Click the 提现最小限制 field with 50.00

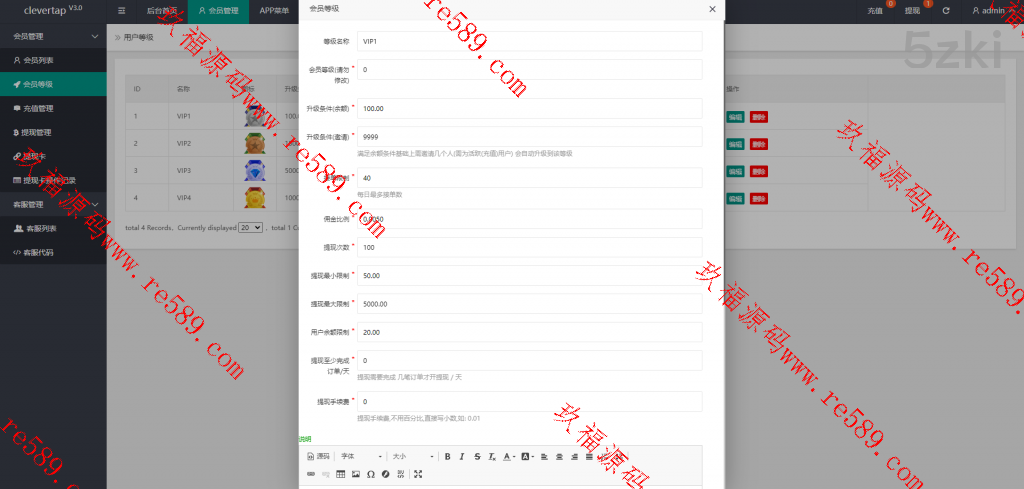point(530,276)
